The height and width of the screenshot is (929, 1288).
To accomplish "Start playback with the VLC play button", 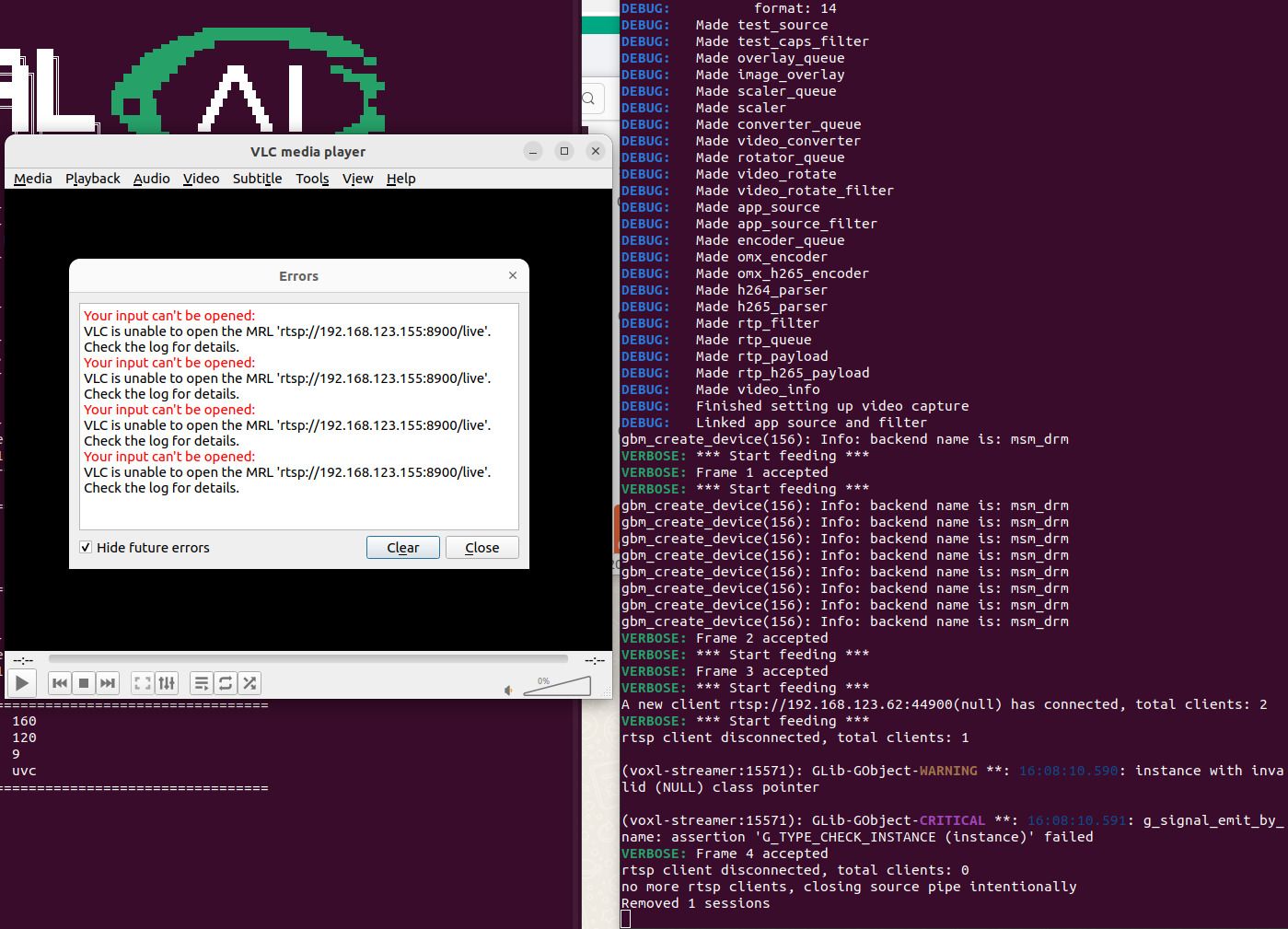I will [x=22, y=683].
